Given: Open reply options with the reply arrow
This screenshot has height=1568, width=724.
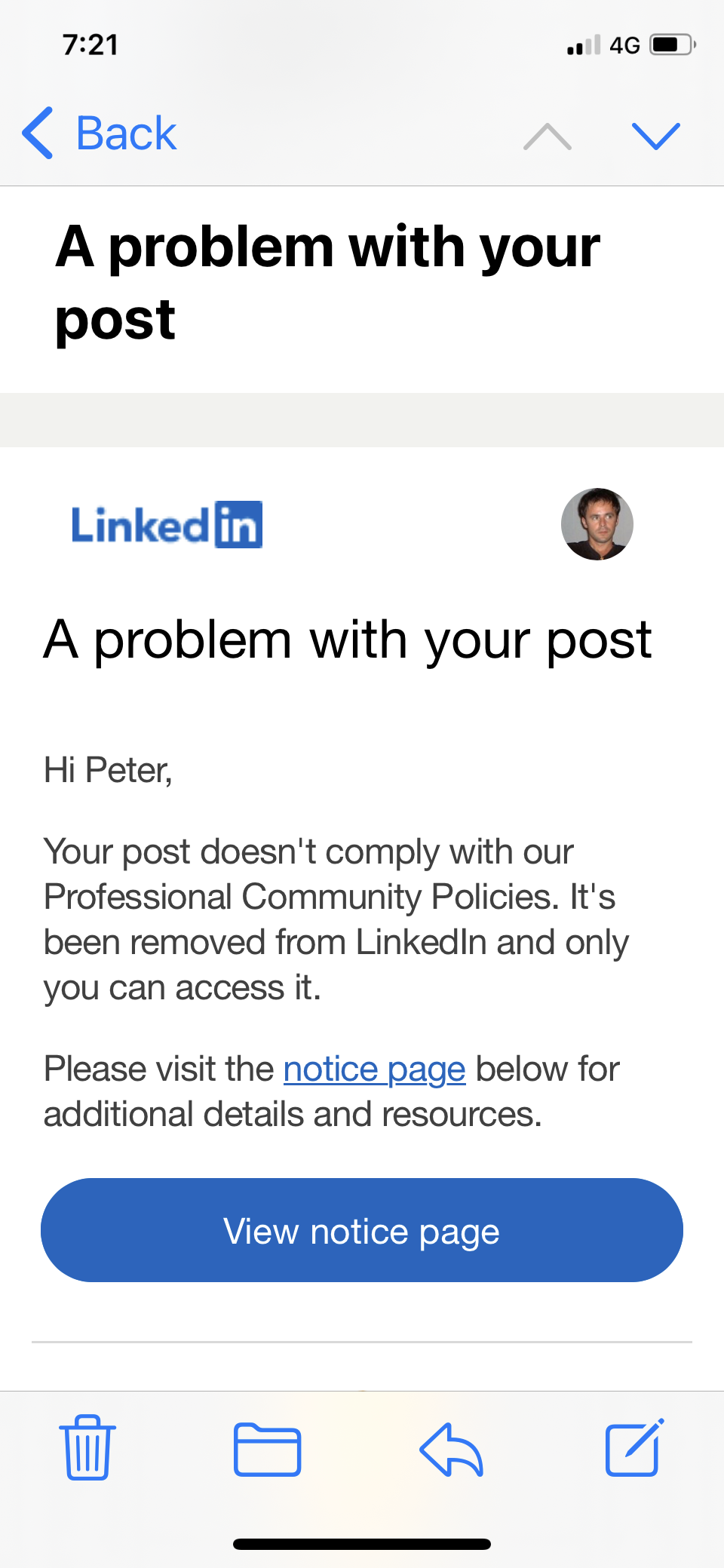Looking at the screenshot, I should point(451,1449).
